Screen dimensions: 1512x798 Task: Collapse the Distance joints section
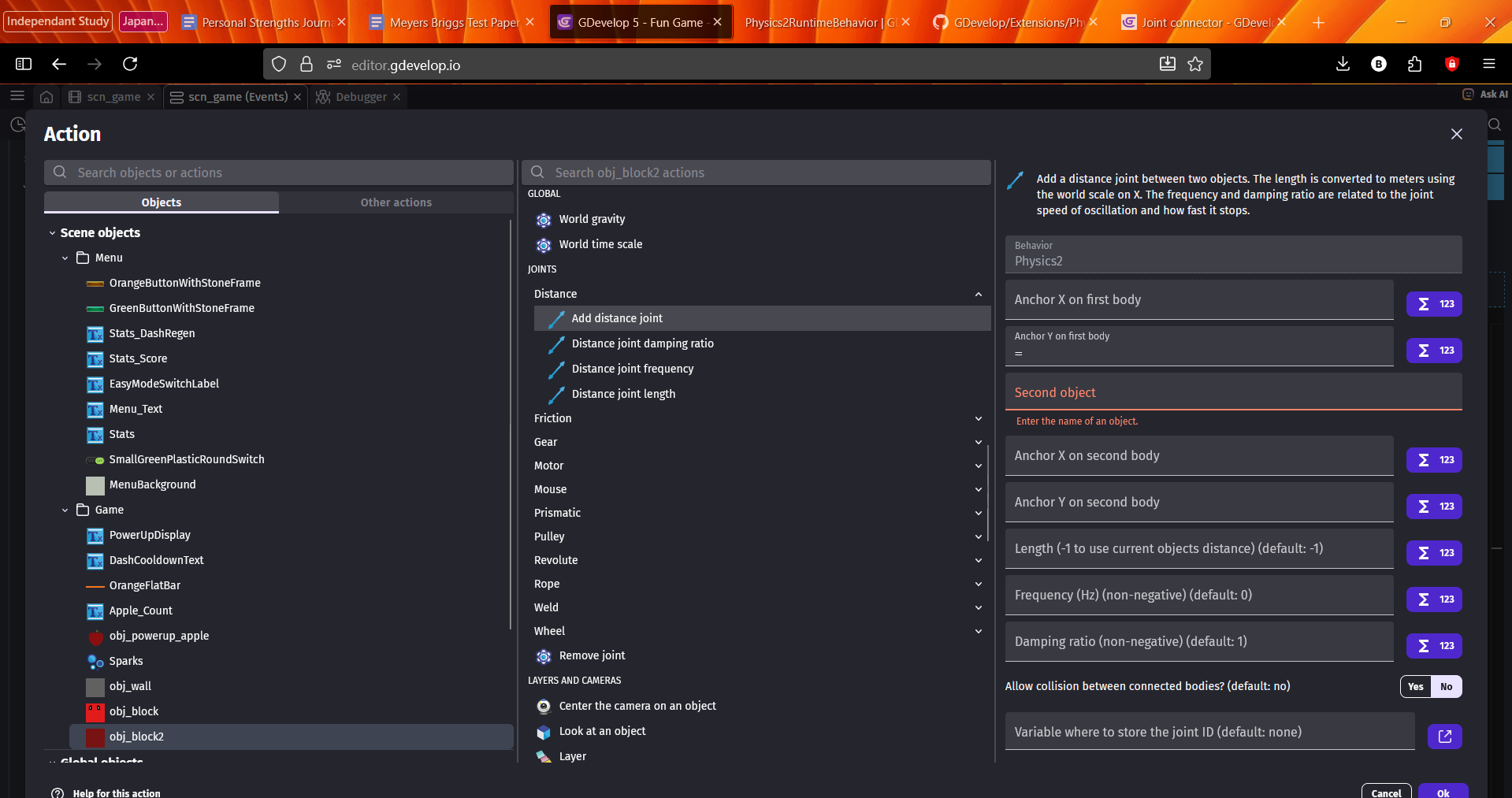click(x=978, y=294)
